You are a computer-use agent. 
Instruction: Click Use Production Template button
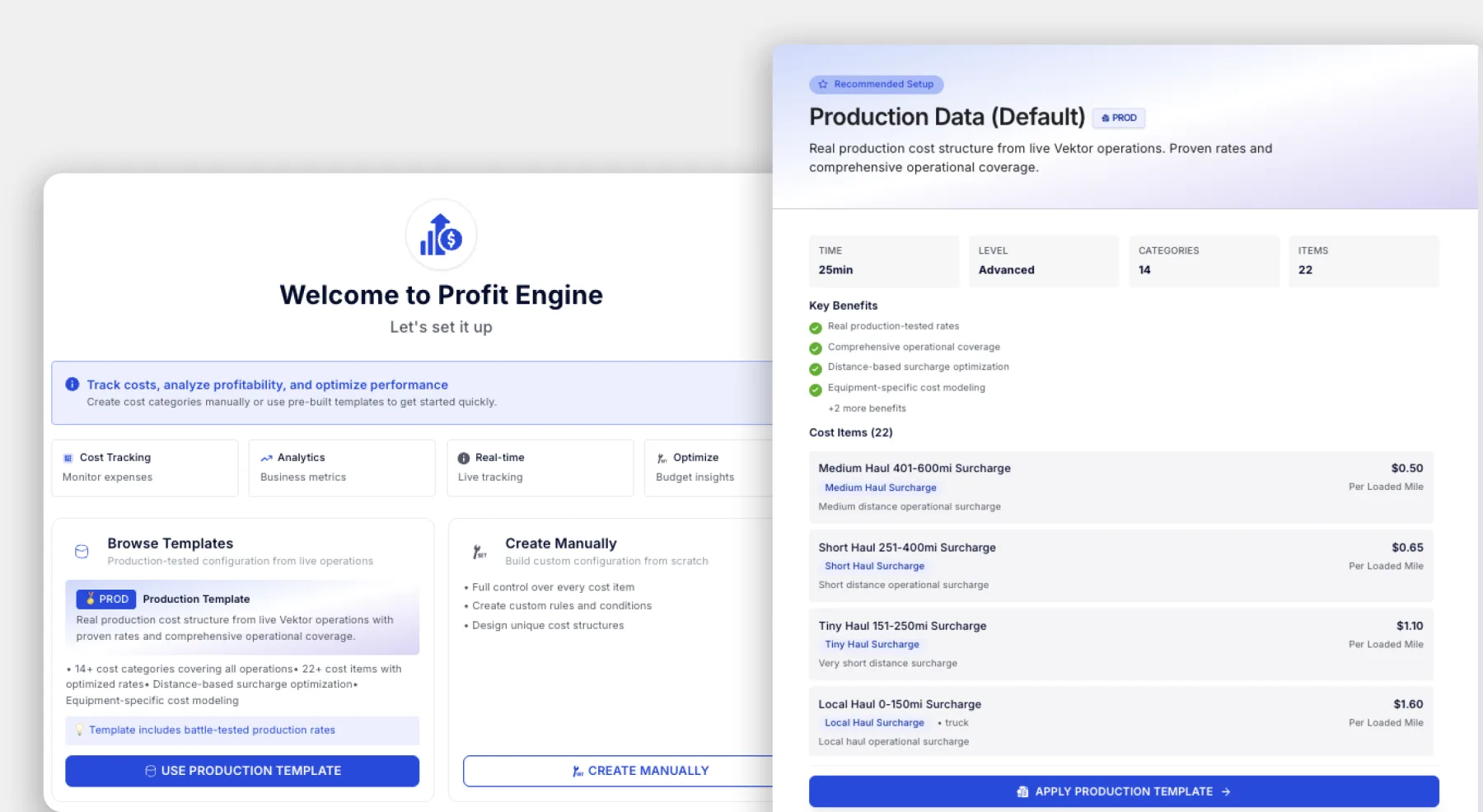(242, 771)
